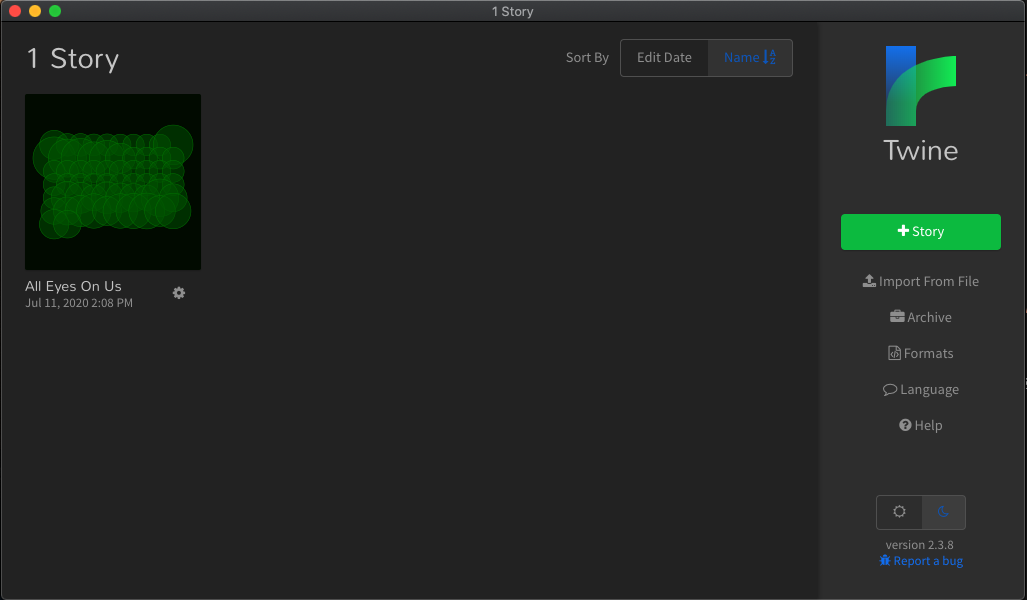
Task: Click the Jul 11, 2020 2:08 PM date
Action: point(79,303)
